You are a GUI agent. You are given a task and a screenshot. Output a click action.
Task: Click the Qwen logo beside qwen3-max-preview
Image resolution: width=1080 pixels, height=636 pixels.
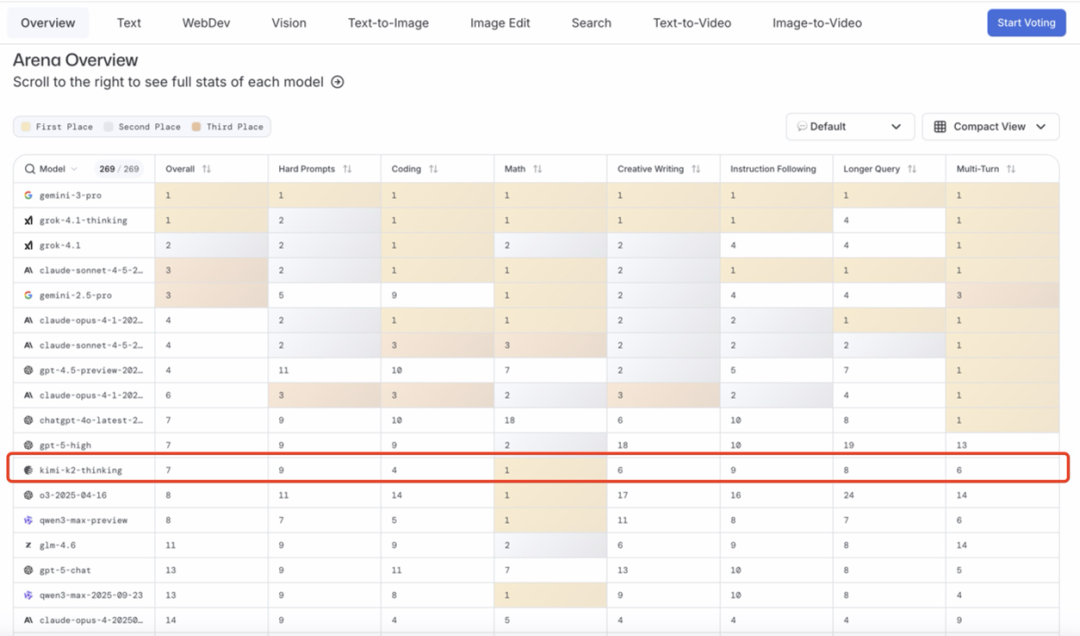[28, 520]
